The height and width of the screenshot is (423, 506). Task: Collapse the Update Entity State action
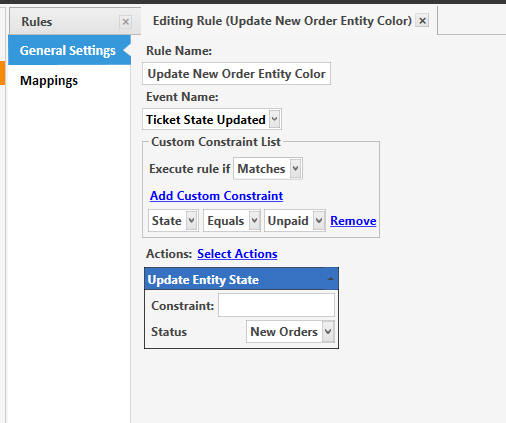[331, 279]
